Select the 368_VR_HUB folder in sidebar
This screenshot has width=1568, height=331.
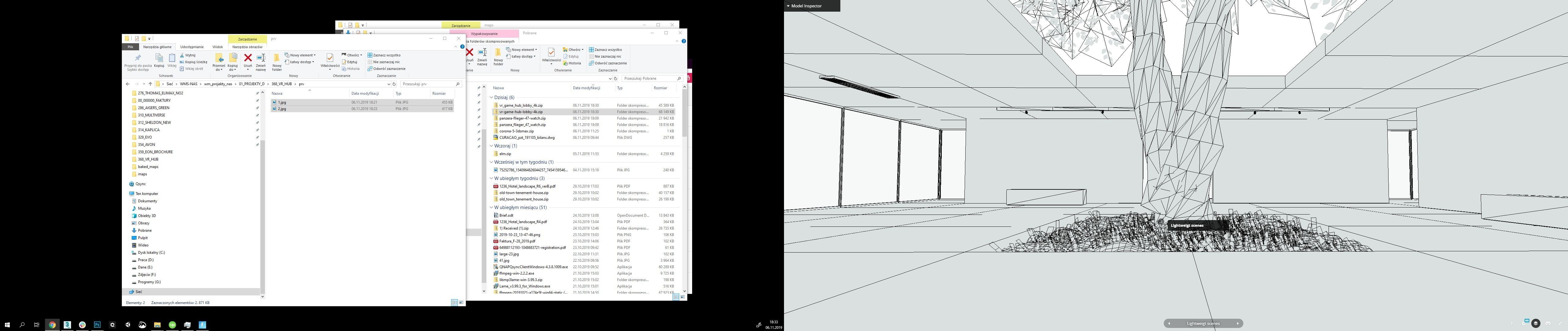148,159
